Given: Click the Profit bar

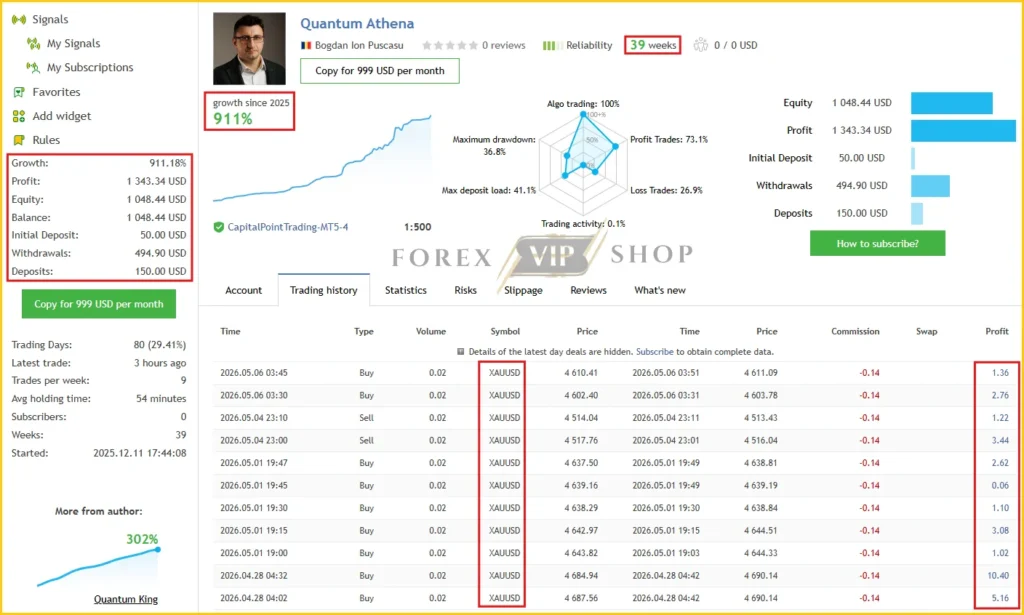Looking at the screenshot, I should click(963, 131).
